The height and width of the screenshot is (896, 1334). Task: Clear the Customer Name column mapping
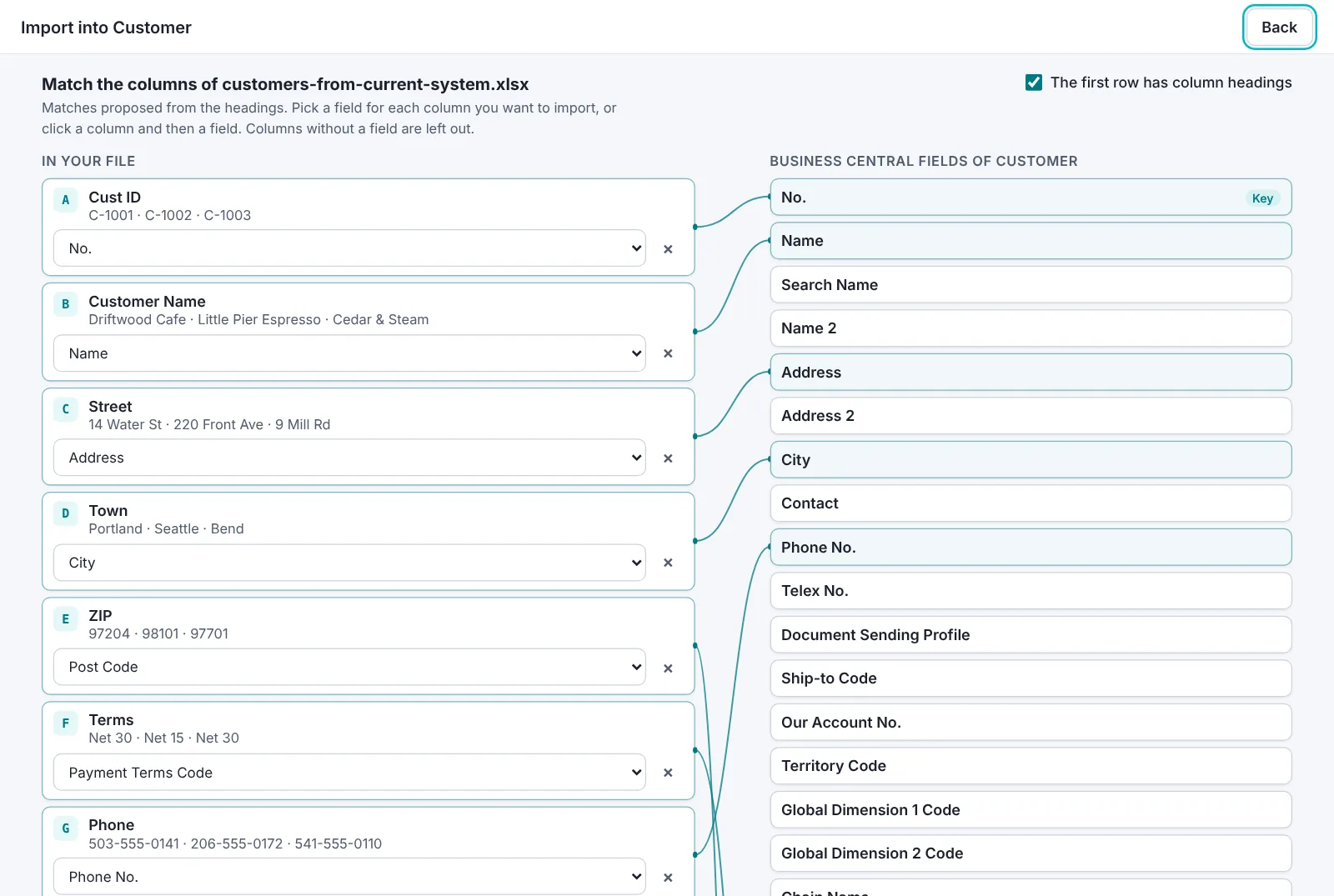click(x=668, y=353)
